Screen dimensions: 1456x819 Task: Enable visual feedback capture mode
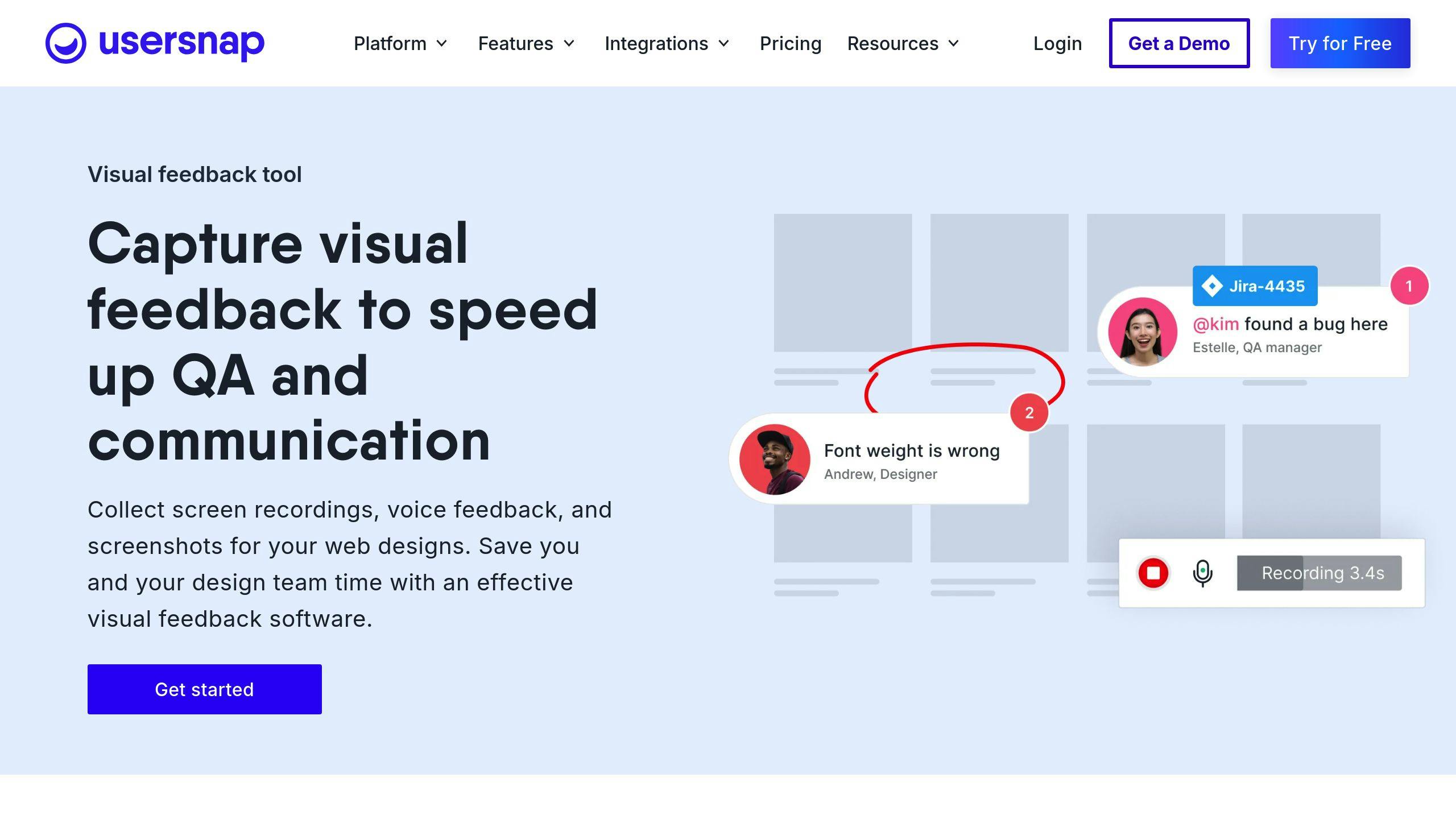204,689
